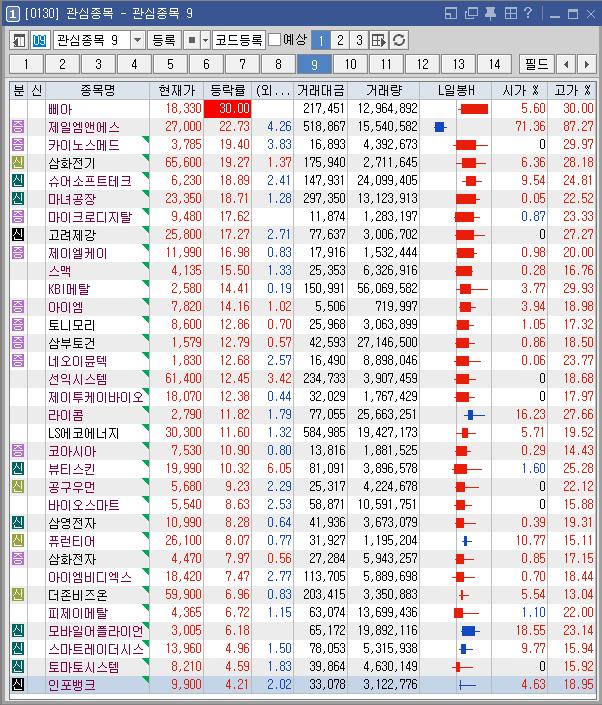
Task: Click the 09 group number icon
Action: [x=39, y=40]
